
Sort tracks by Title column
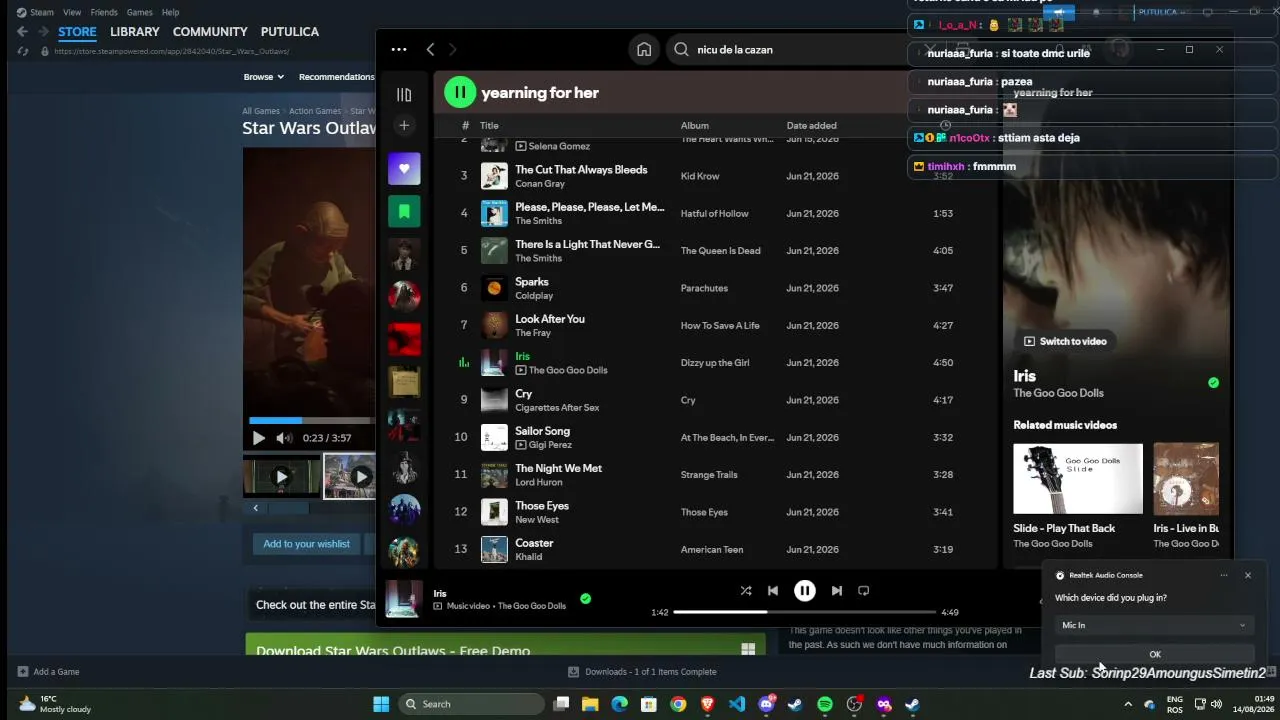[489, 125]
